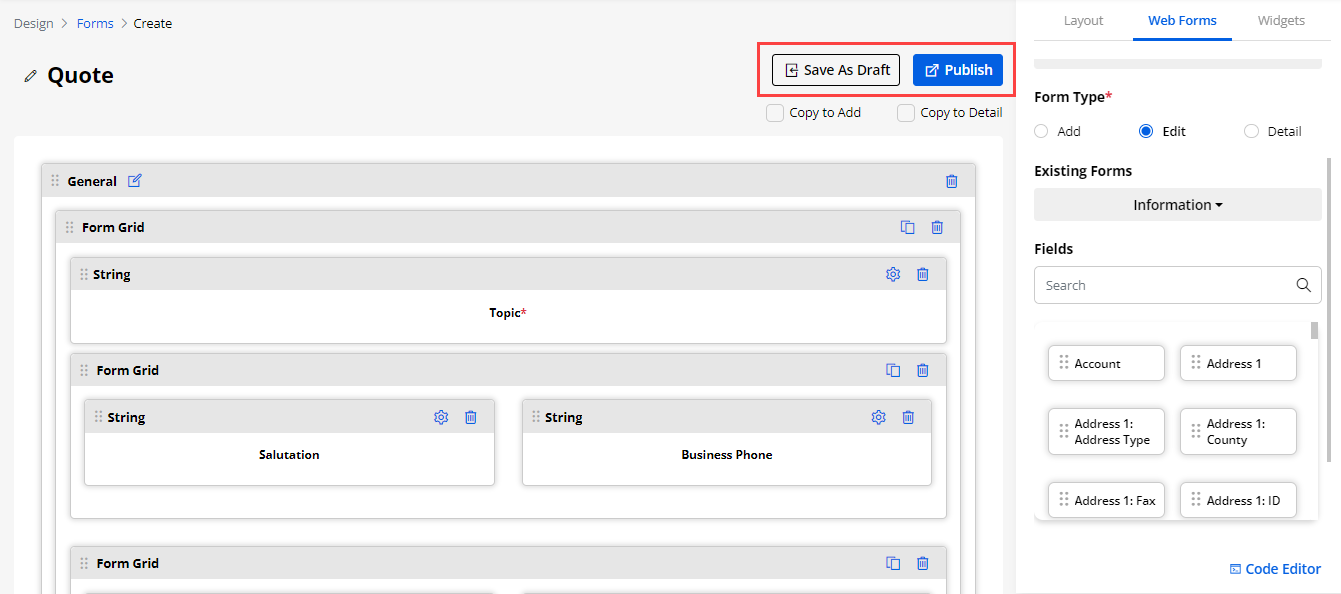The width and height of the screenshot is (1341, 594).
Task: Open the Code Editor link
Action: [x=1275, y=569]
